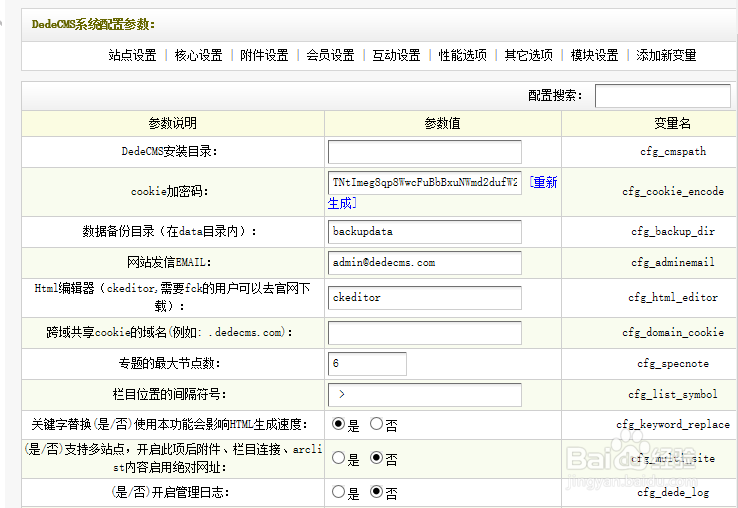Click the DedeCMS安装目录 input field
The image size is (738, 508).
(x=425, y=152)
